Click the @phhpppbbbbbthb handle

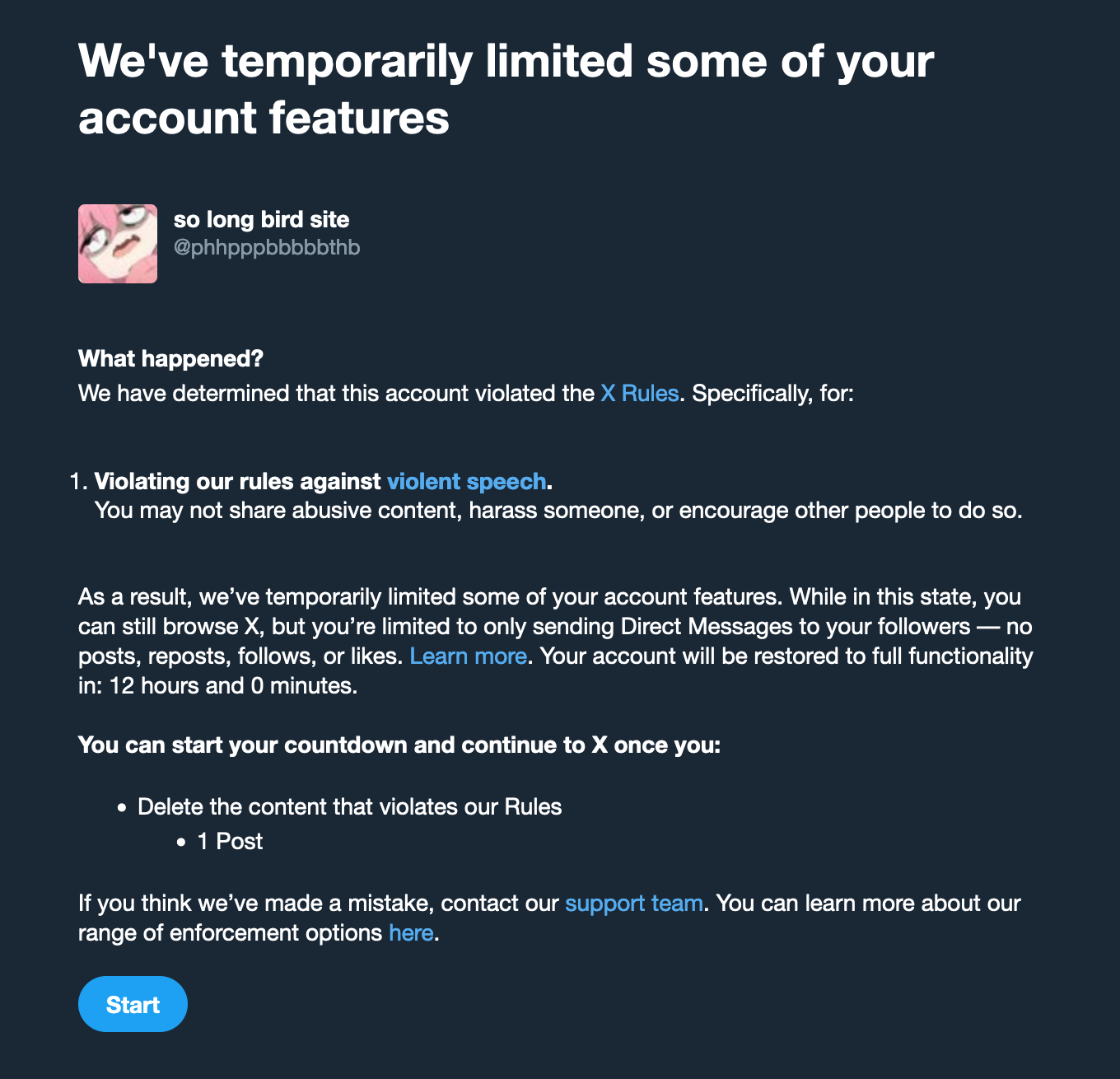(267, 247)
